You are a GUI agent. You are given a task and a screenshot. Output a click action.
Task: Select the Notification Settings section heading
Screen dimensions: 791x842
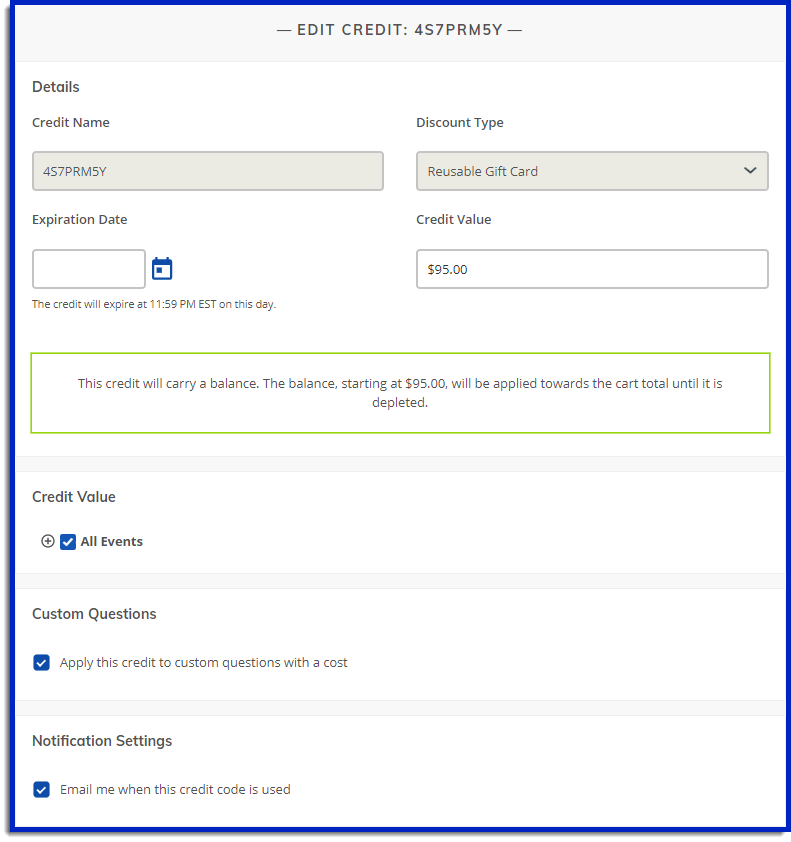(102, 741)
